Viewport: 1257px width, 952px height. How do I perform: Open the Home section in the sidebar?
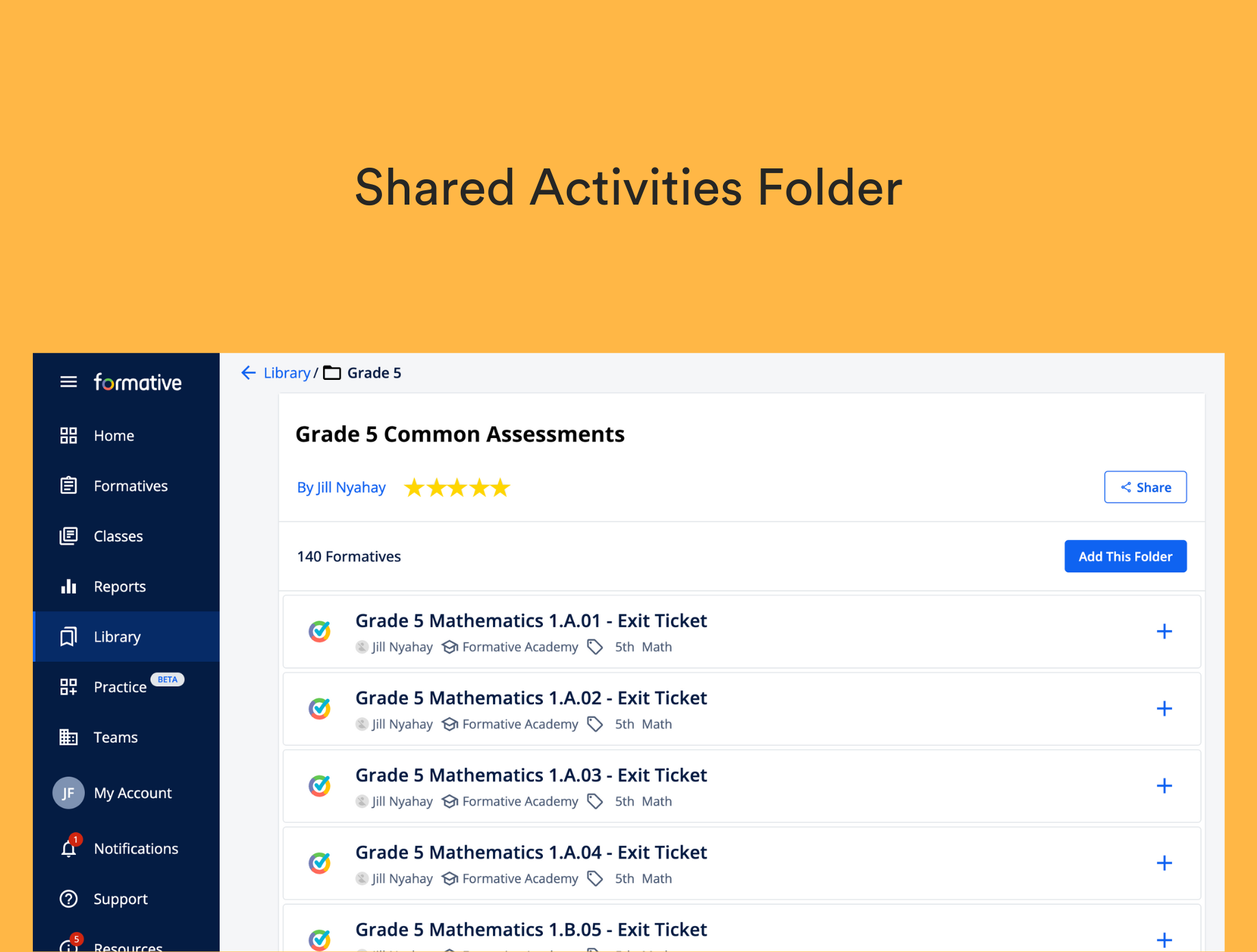[x=114, y=435]
